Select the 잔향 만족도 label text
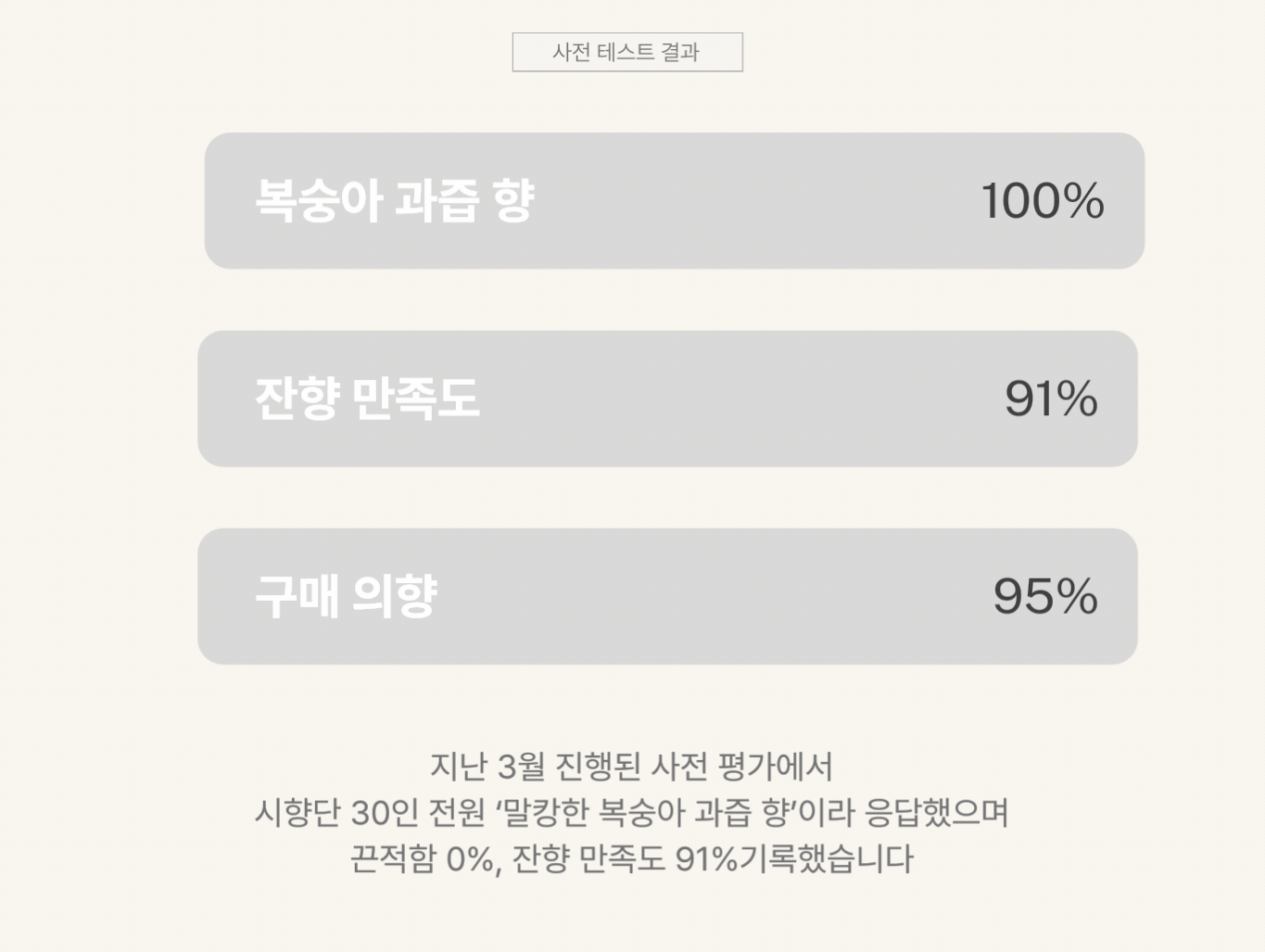Image resolution: width=1265 pixels, height=952 pixels. click(x=367, y=399)
